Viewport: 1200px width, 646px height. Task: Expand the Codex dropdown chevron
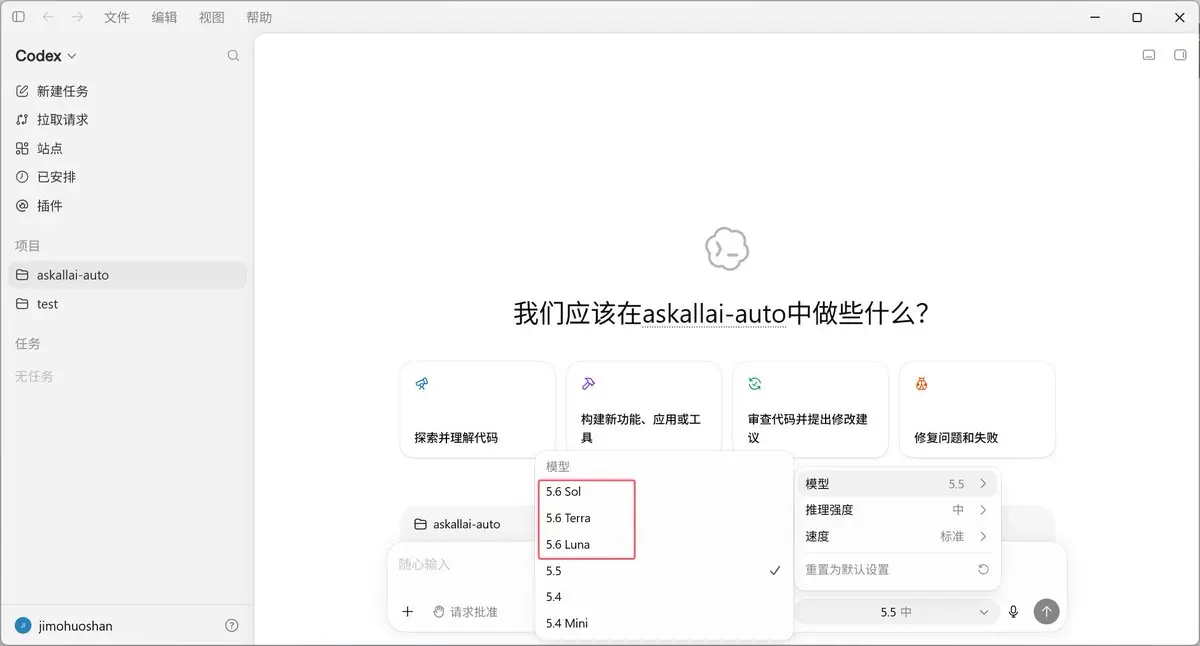[x=71, y=57]
